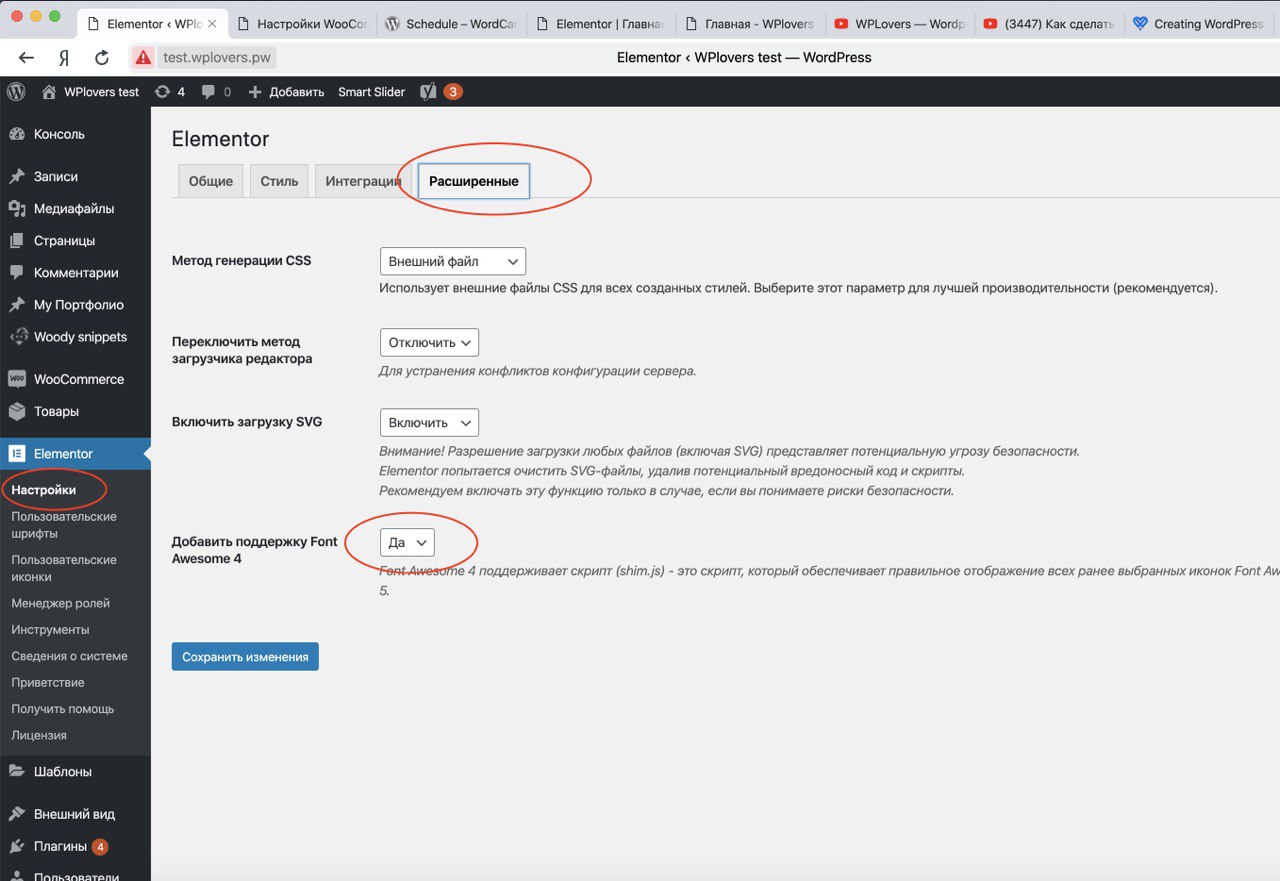Open Менеджер ролей submenu item
Viewport: 1280px width, 881px height.
point(60,603)
